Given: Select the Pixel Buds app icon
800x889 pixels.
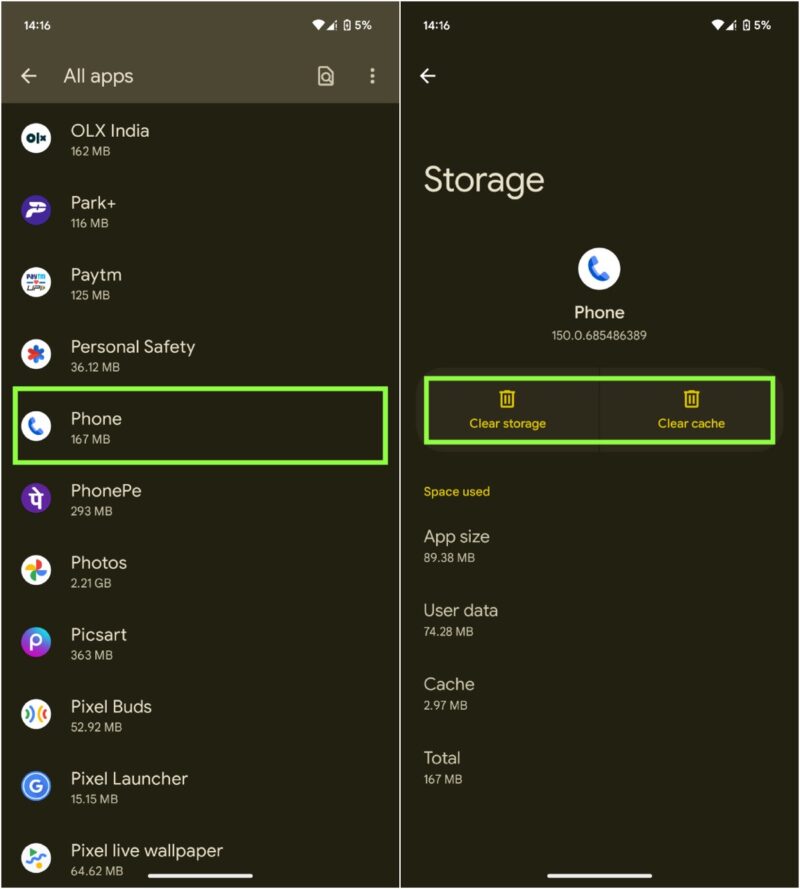Looking at the screenshot, I should pyautogui.click(x=35, y=715).
